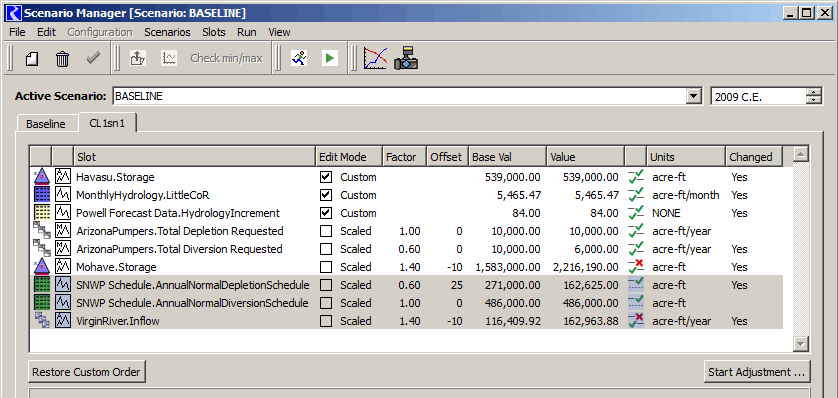Click status icon in AnnualNormalDiversionSchedule row
Screen dimensions: 838x398
pyautogui.click(x=636, y=303)
